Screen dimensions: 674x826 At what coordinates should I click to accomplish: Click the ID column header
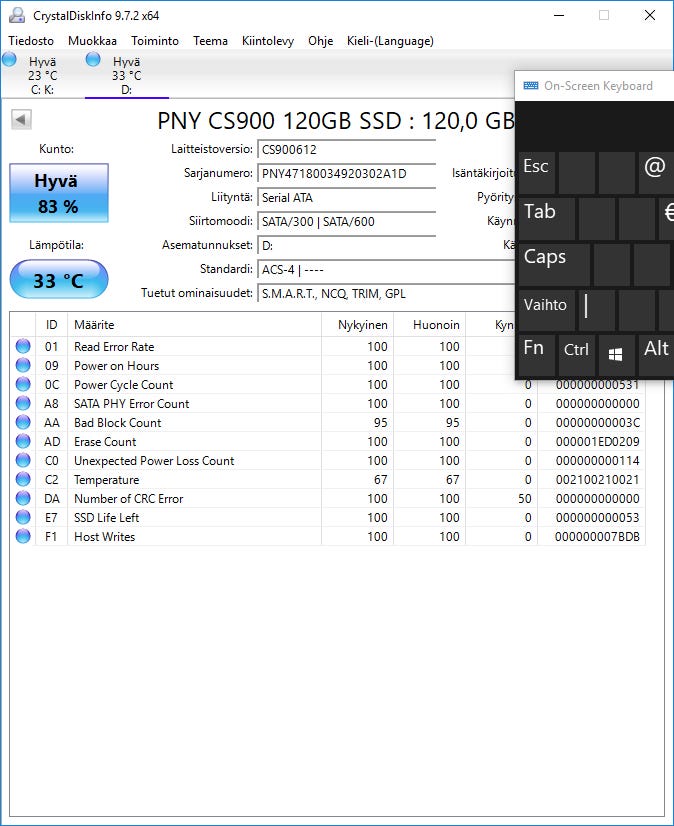51,324
